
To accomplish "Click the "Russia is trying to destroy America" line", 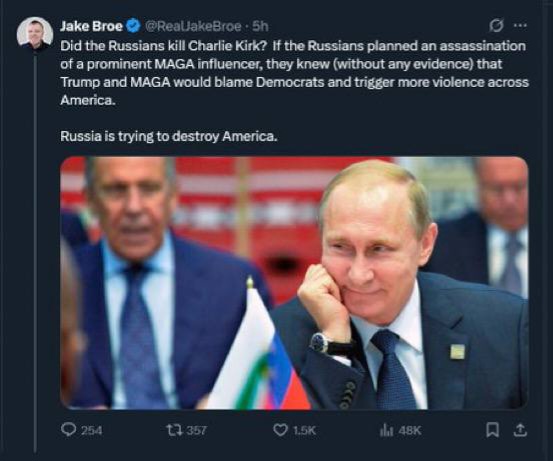I will [169, 136].
